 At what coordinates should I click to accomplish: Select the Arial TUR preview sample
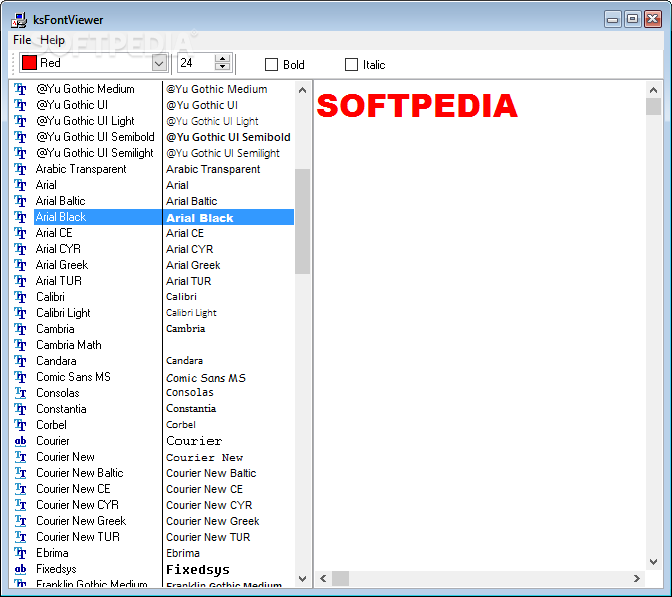189,281
